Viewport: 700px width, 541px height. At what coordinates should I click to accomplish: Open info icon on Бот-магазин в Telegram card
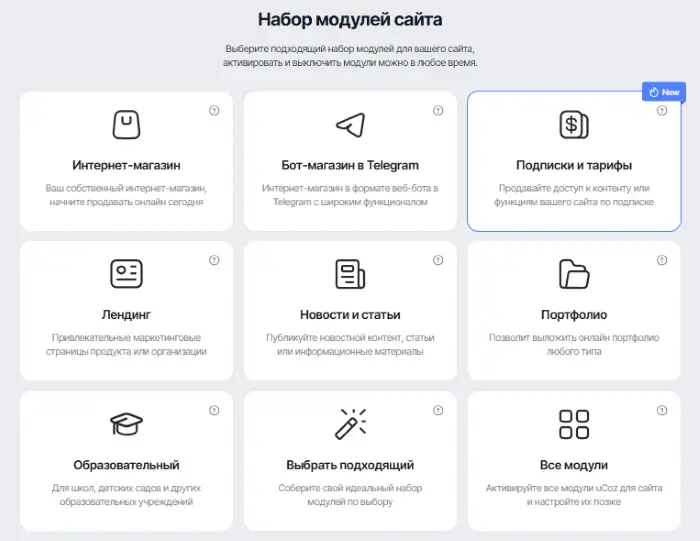438,110
